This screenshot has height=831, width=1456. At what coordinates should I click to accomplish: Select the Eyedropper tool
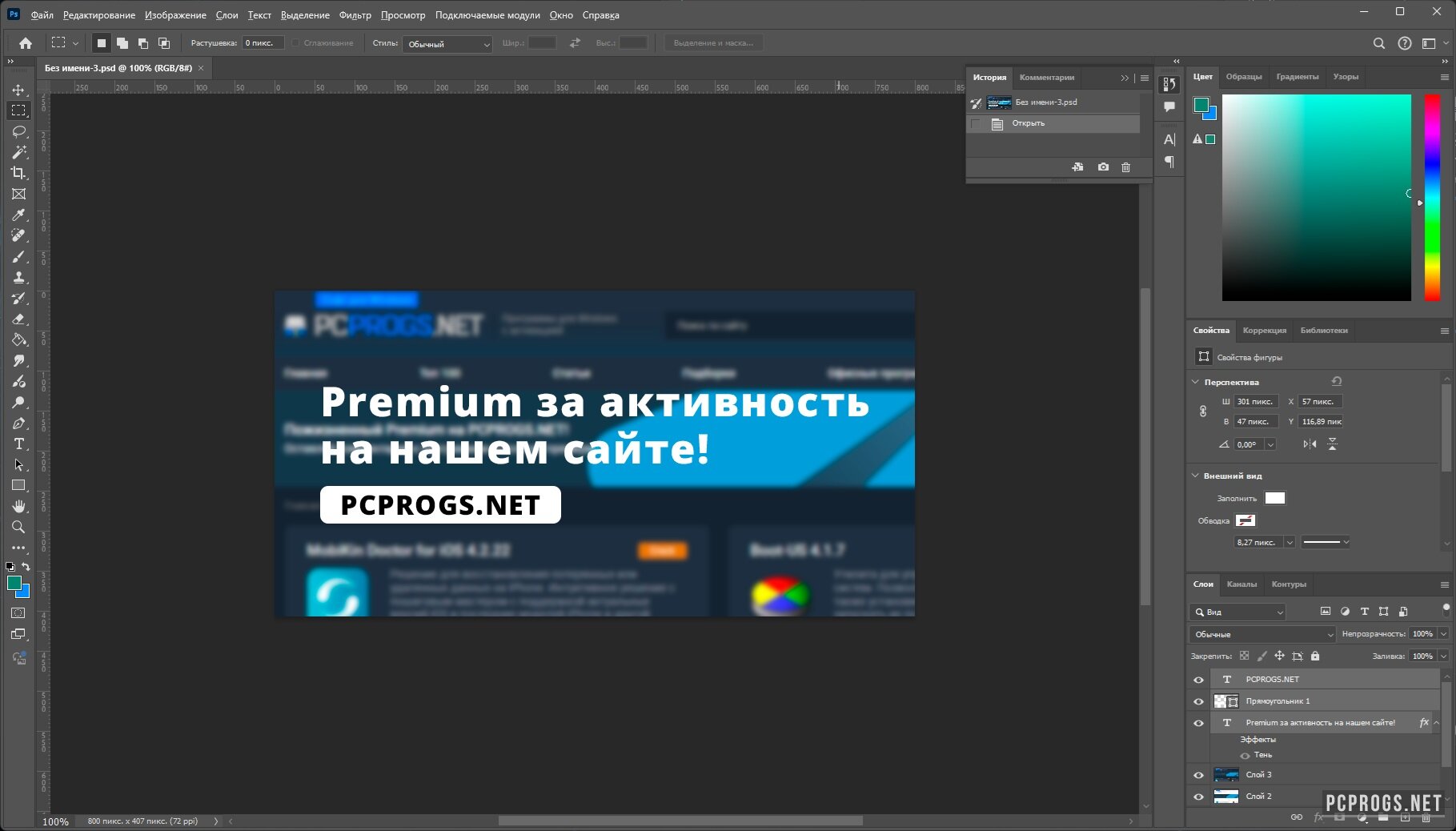tap(18, 215)
